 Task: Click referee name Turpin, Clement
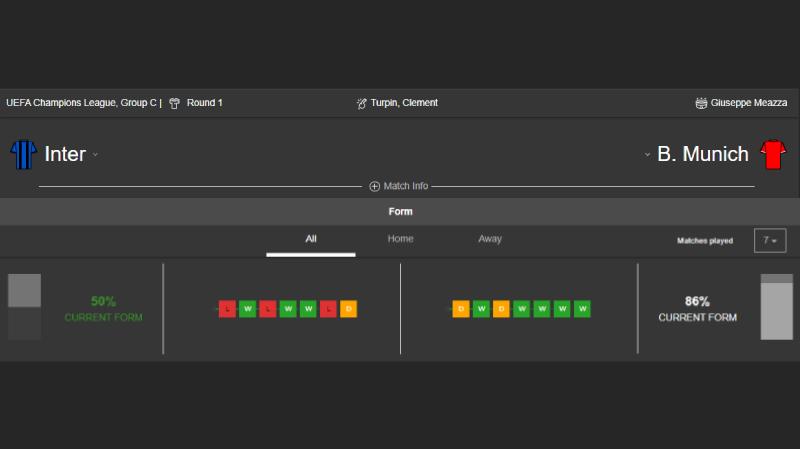click(x=404, y=103)
